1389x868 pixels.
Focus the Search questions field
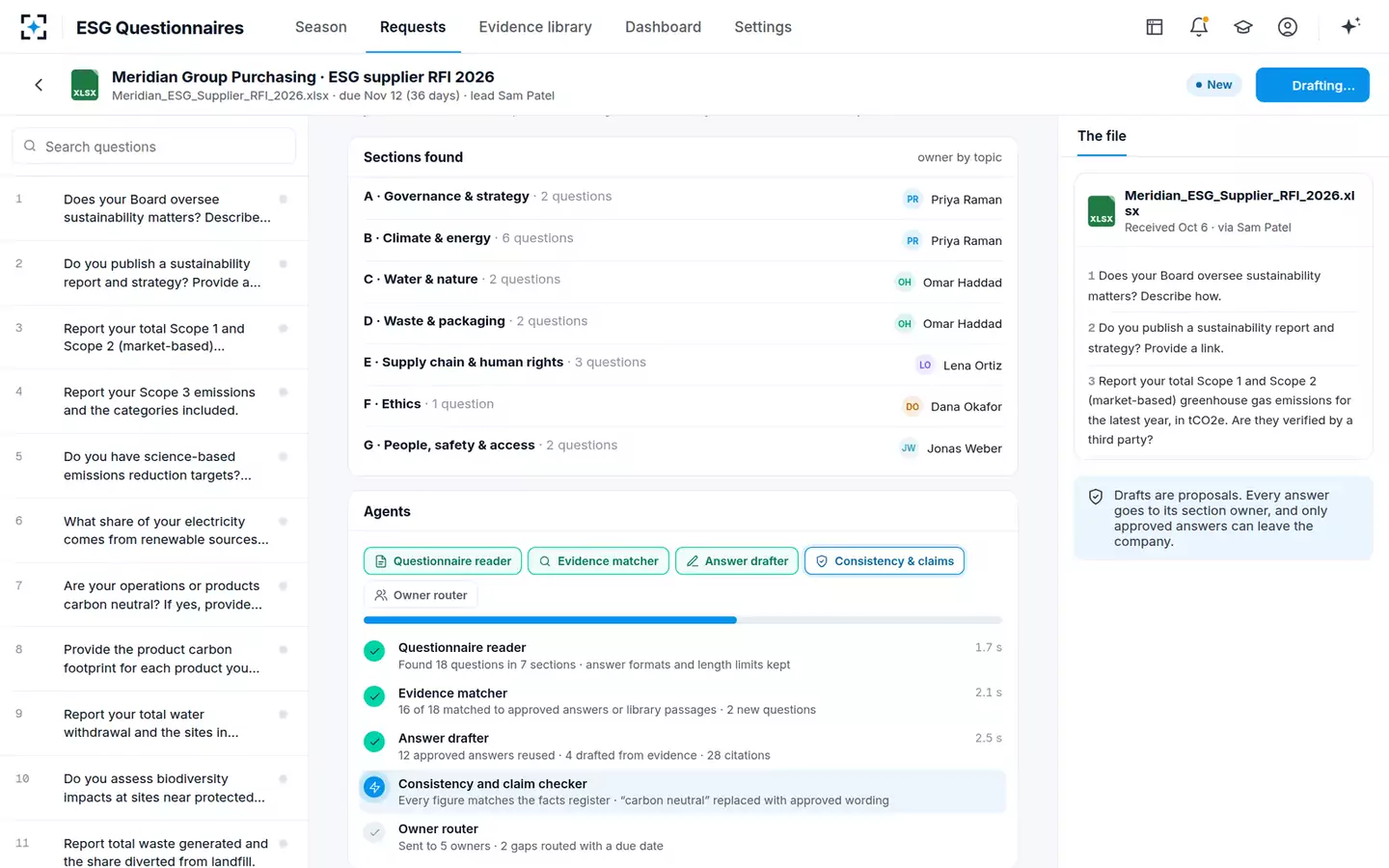(x=154, y=147)
